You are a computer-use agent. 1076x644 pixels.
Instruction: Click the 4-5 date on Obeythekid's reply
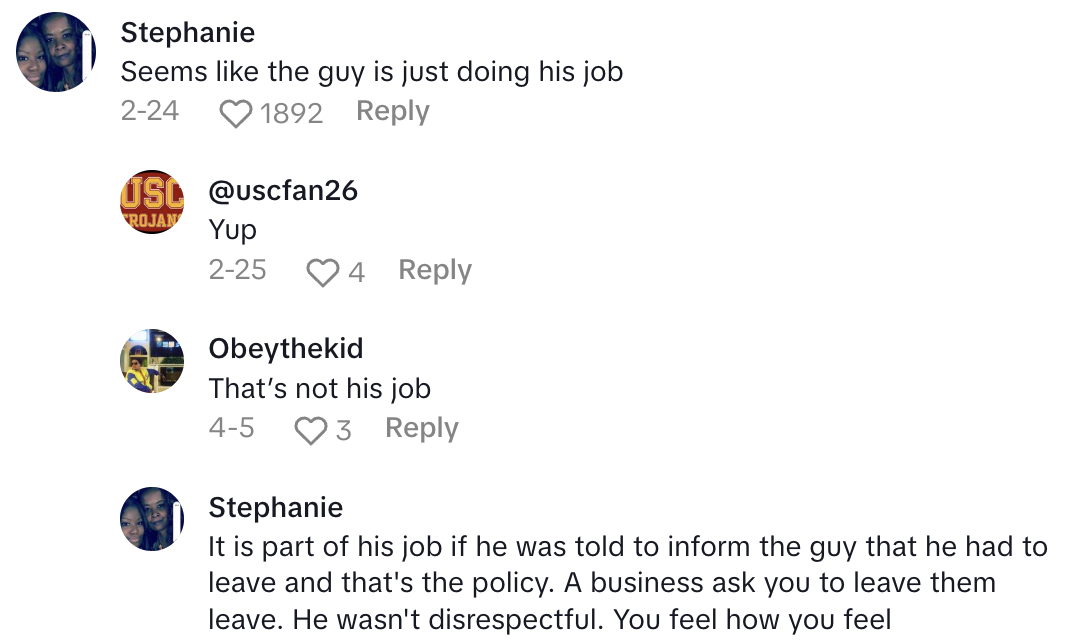232,428
